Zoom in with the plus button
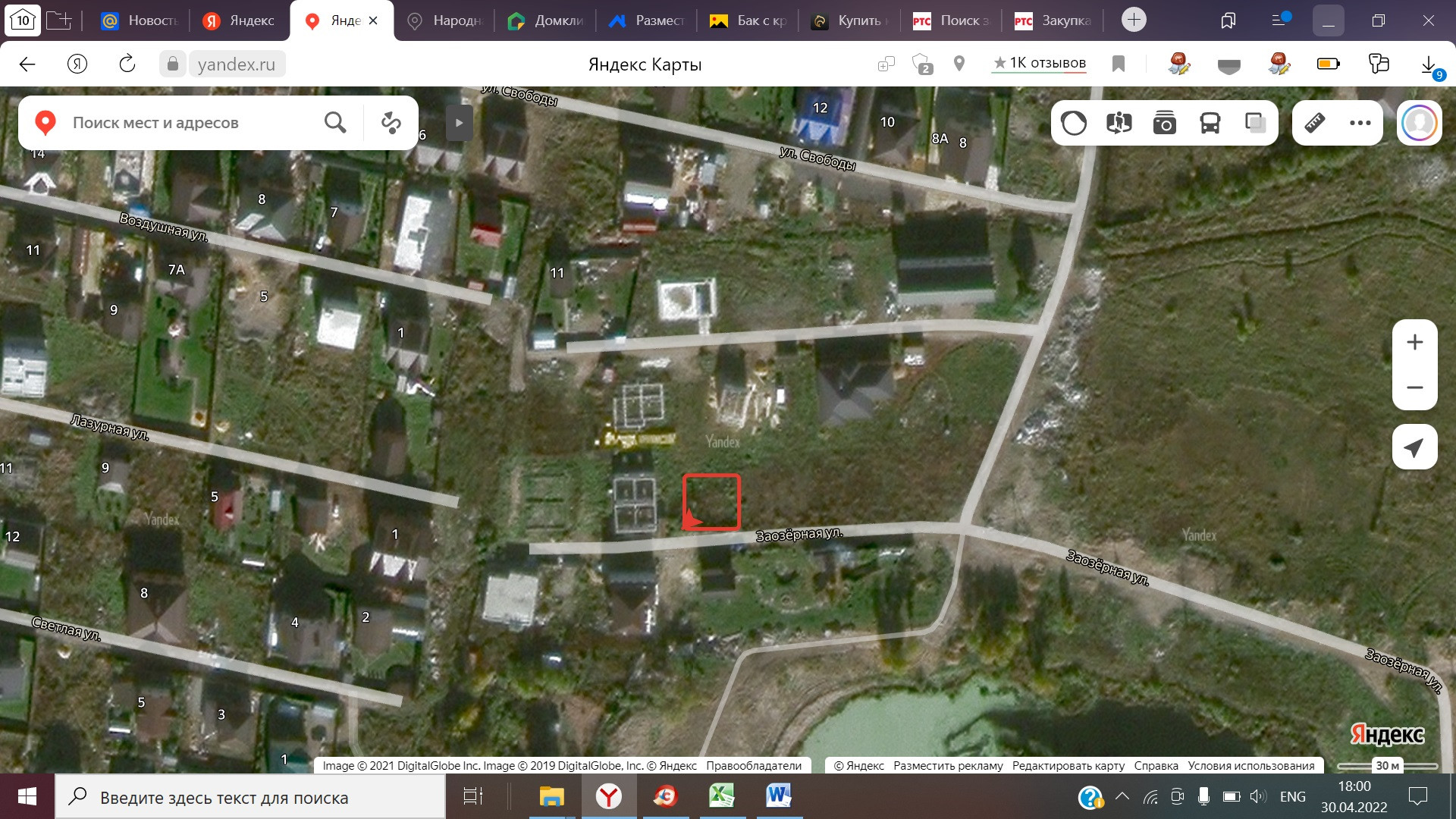Viewport: 1456px width, 819px height. 1414,343
